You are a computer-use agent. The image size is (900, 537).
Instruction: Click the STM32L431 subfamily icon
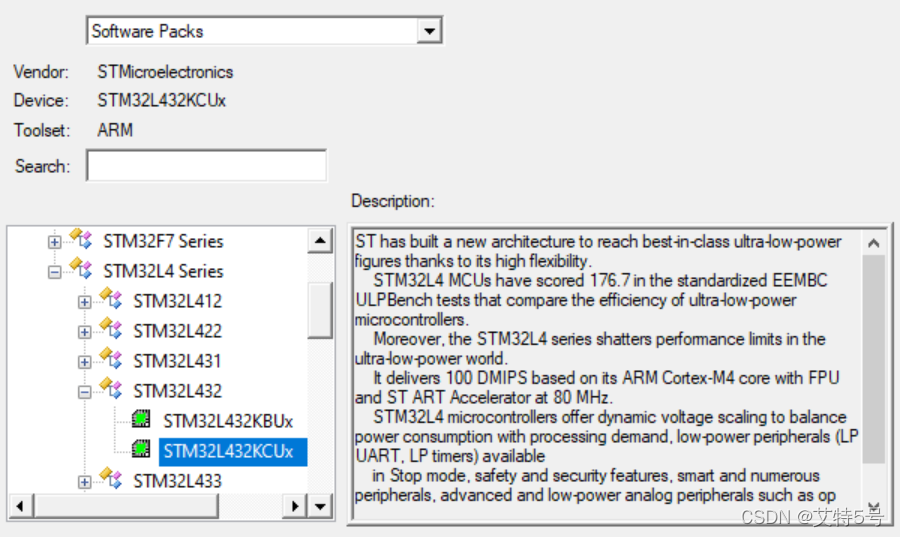tap(111, 358)
